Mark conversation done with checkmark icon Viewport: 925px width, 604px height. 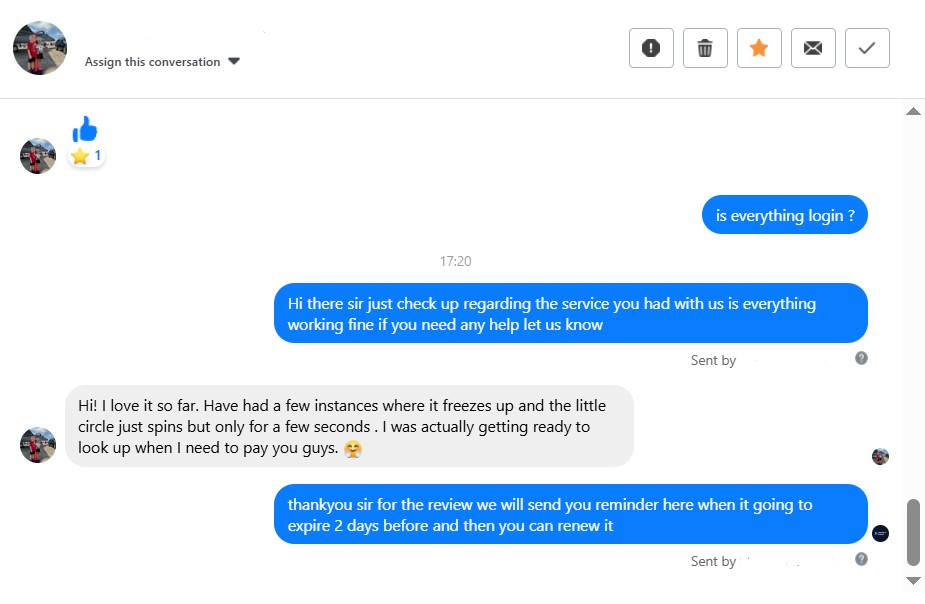point(867,48)
